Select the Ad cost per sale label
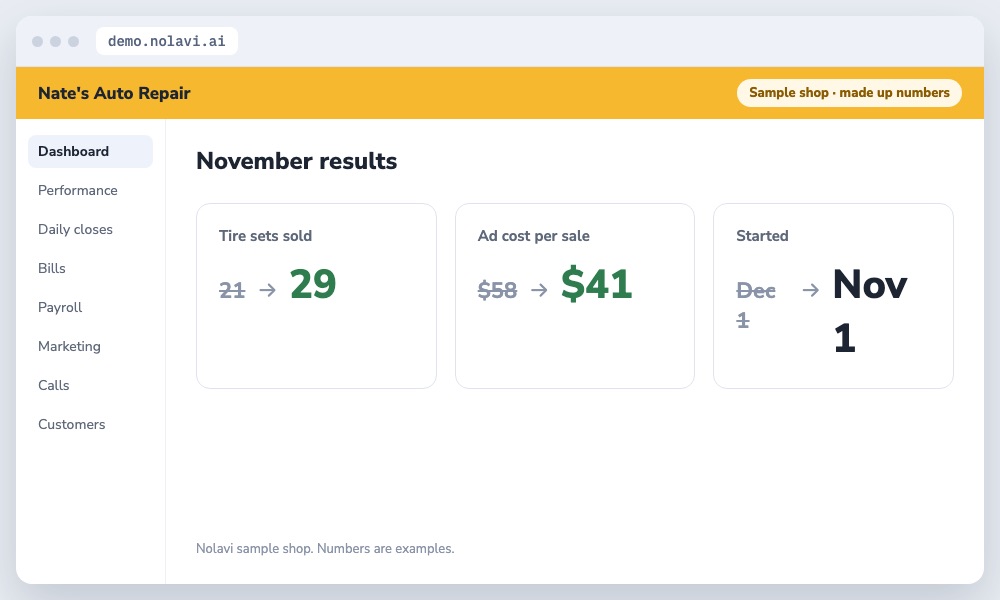The image size is (1000, 600). tap(534, 236)
